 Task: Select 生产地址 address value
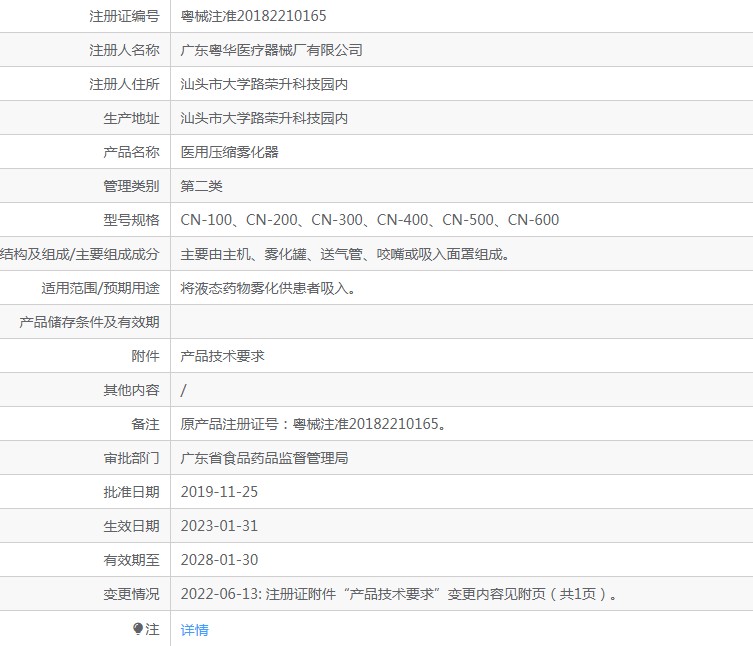pyautogui.click(x=264, y=118)
